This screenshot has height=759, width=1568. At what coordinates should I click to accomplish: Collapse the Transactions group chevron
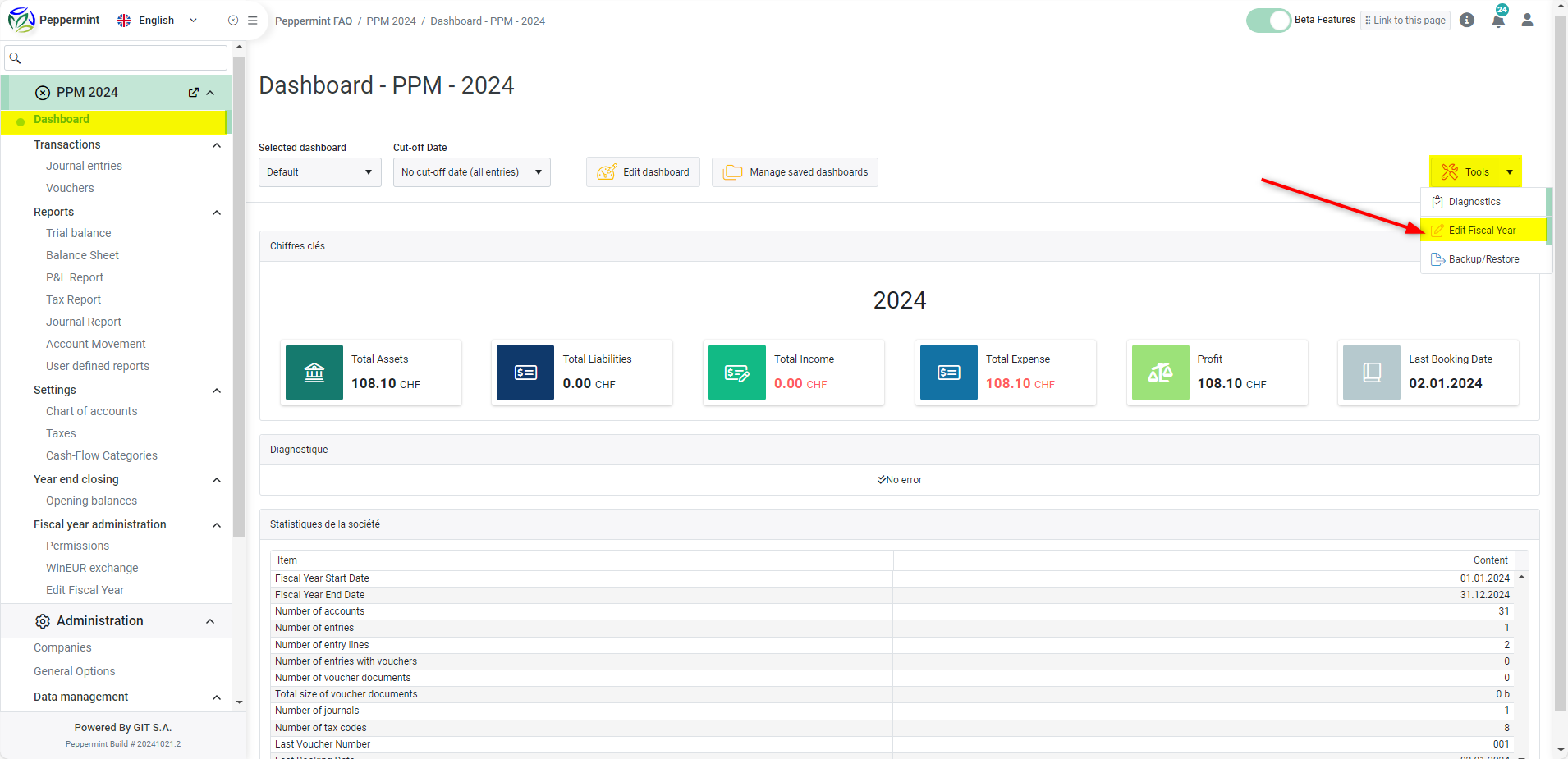coord(217,145)
